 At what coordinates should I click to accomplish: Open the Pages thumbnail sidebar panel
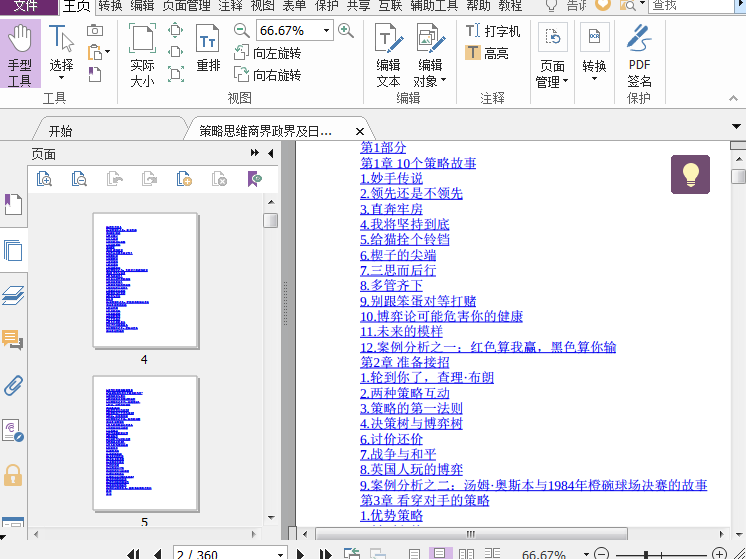[13, 250]
